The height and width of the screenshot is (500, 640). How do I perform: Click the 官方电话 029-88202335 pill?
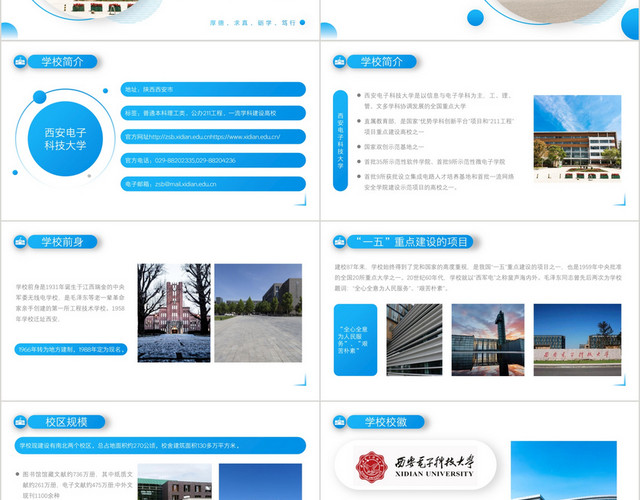(213, 160)
